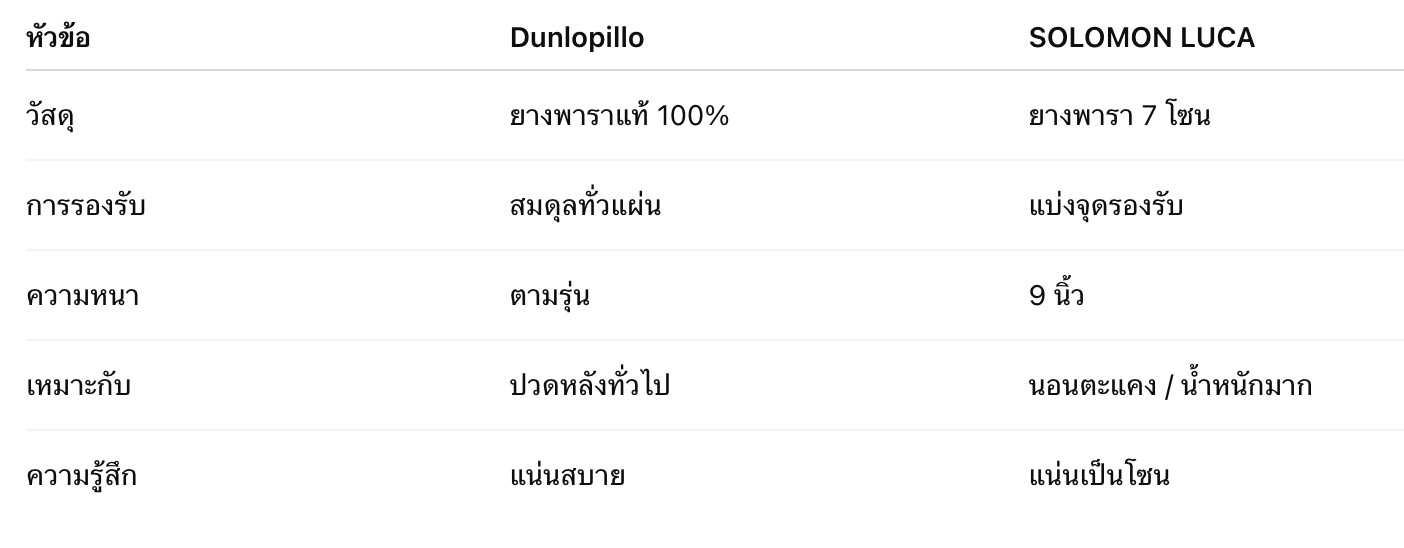
Task: Click the แบ่งจุดรองรับ cell
Action: click(x=1106, y=206)
